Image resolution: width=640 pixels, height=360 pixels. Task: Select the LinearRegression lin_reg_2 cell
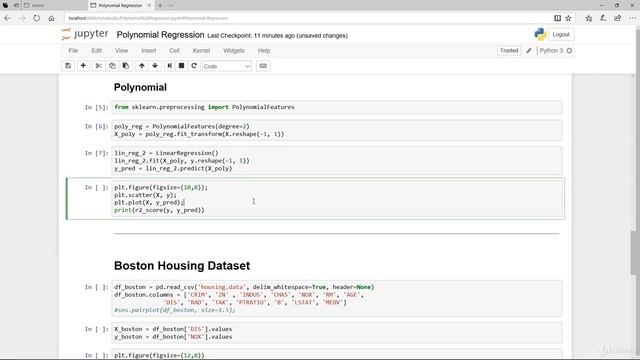[x=337, y=161]
